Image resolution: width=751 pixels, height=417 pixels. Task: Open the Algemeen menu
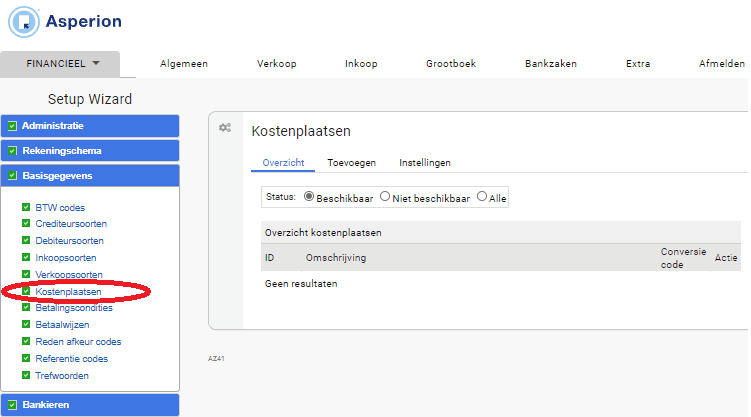[x=184, y=64]
